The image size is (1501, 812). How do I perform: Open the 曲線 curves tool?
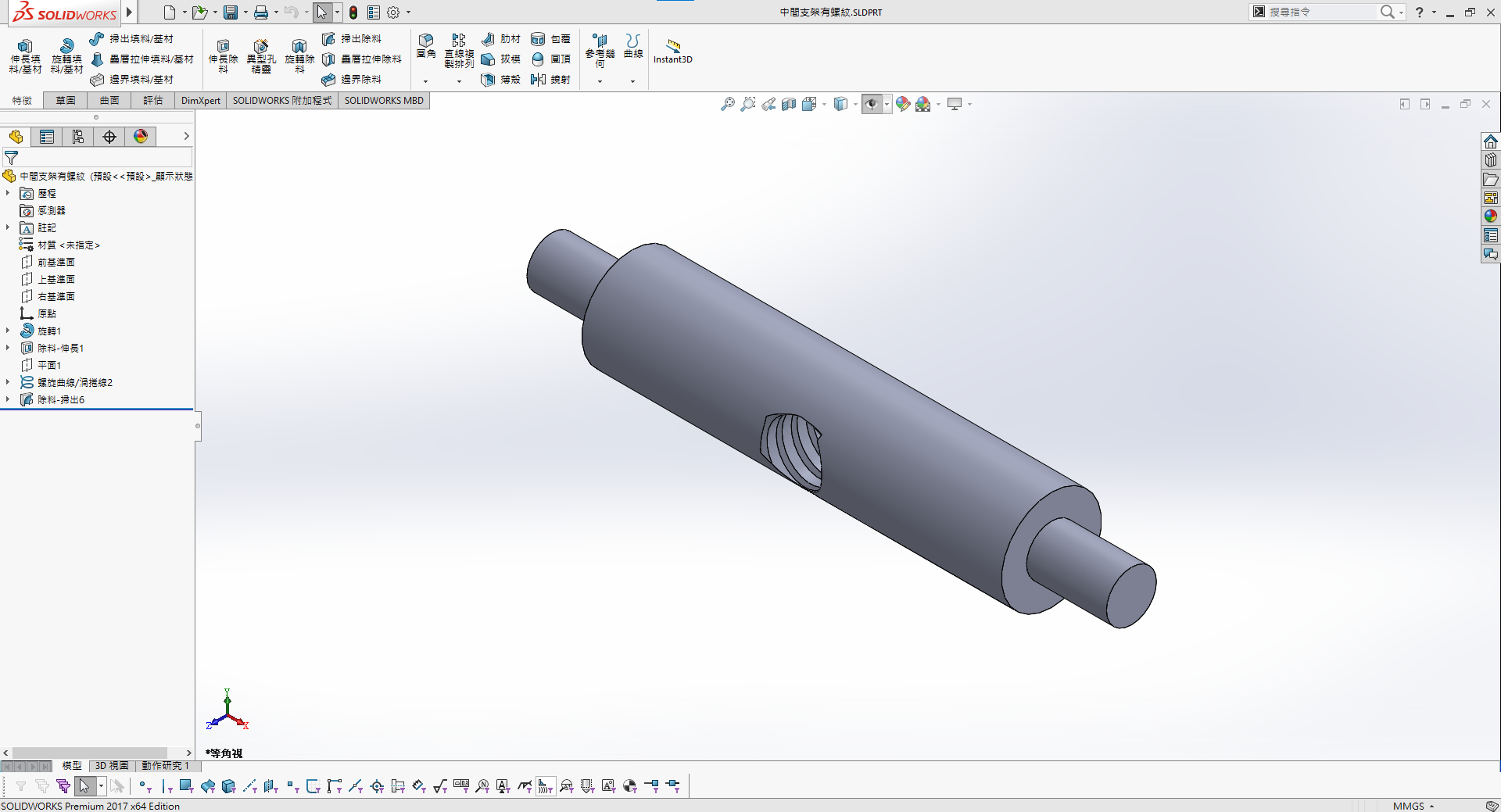coord(633,45)
